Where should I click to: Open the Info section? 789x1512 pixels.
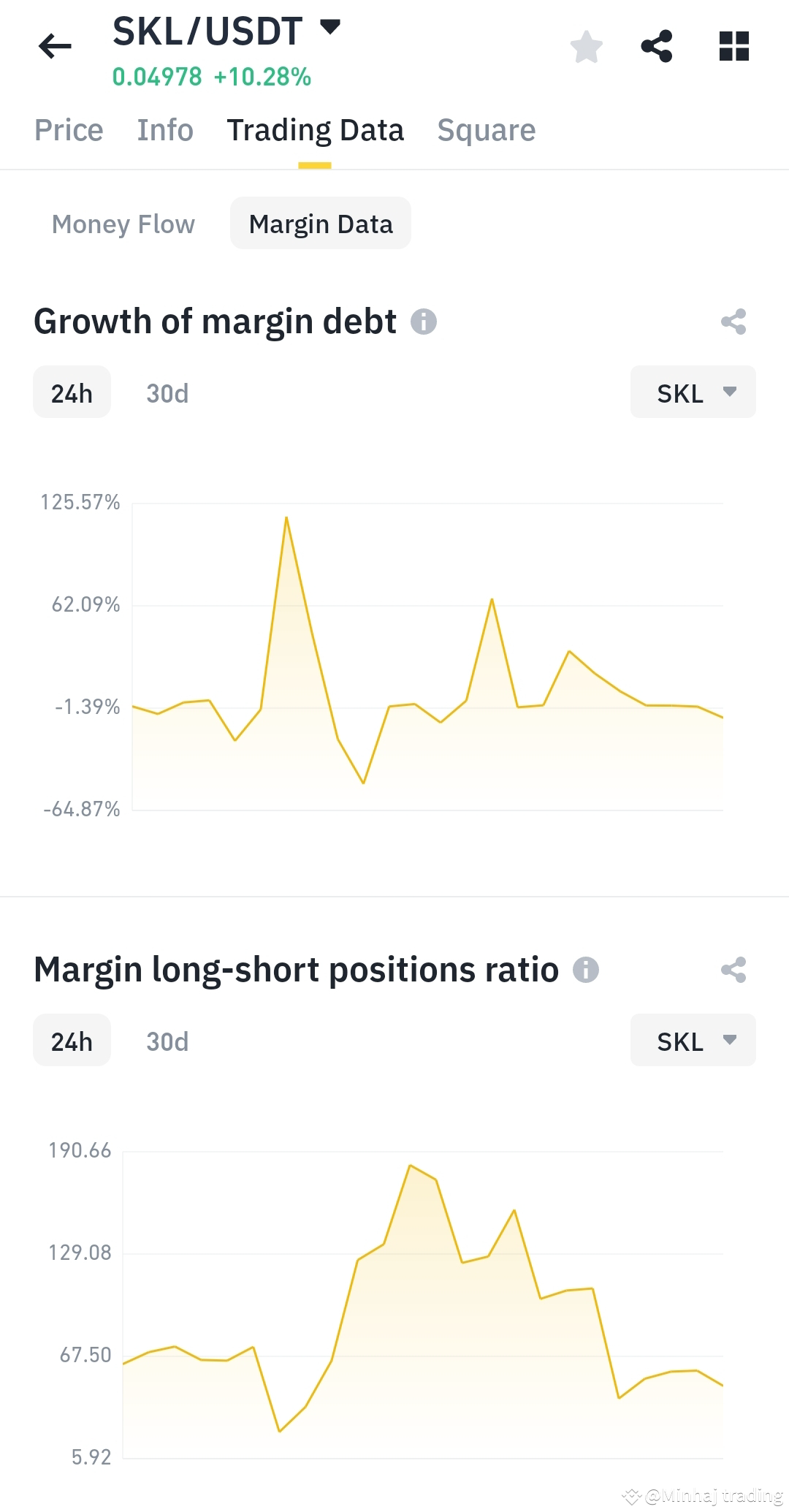[x=164, y=130]
